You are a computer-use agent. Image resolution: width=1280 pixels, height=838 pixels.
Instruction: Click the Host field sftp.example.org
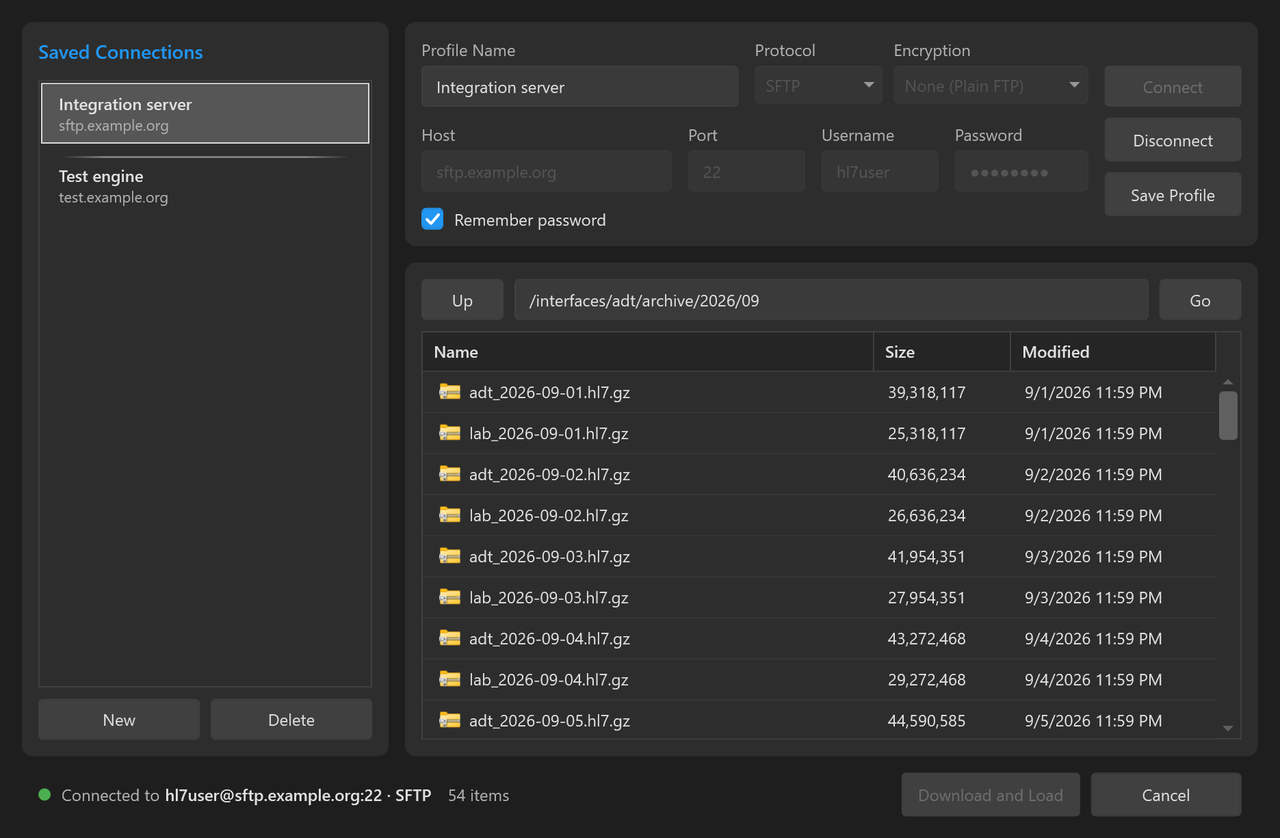click(546, 171)
